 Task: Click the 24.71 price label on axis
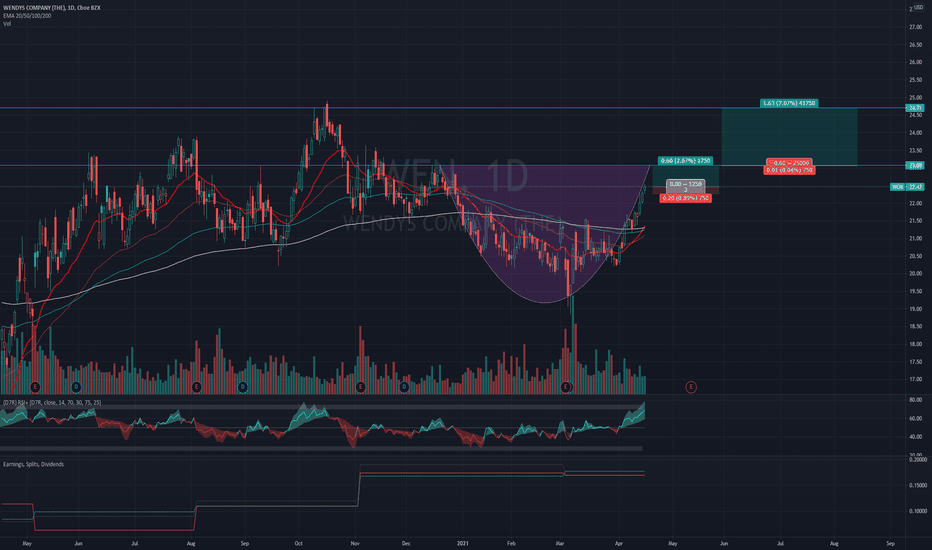pos(915,108)
